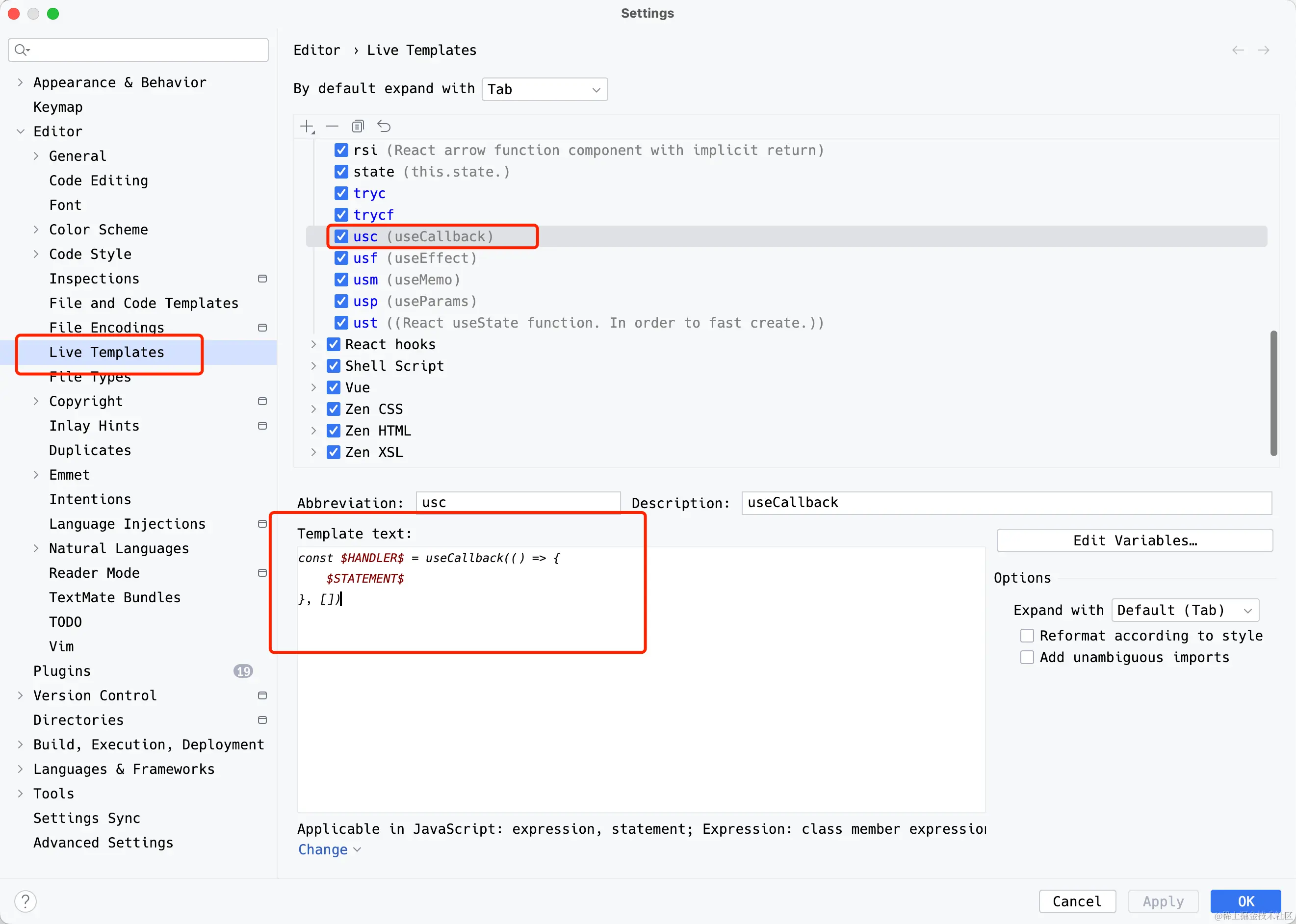Click the remove template minus icon

click(332, 127)
